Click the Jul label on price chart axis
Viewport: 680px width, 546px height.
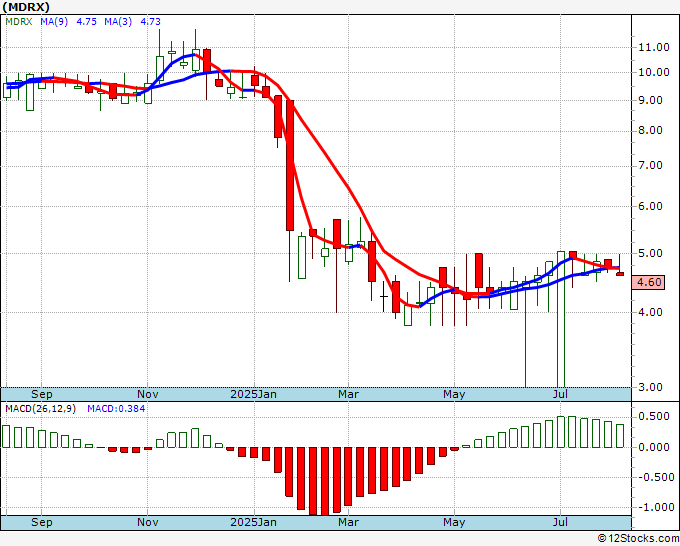[560, 394]
